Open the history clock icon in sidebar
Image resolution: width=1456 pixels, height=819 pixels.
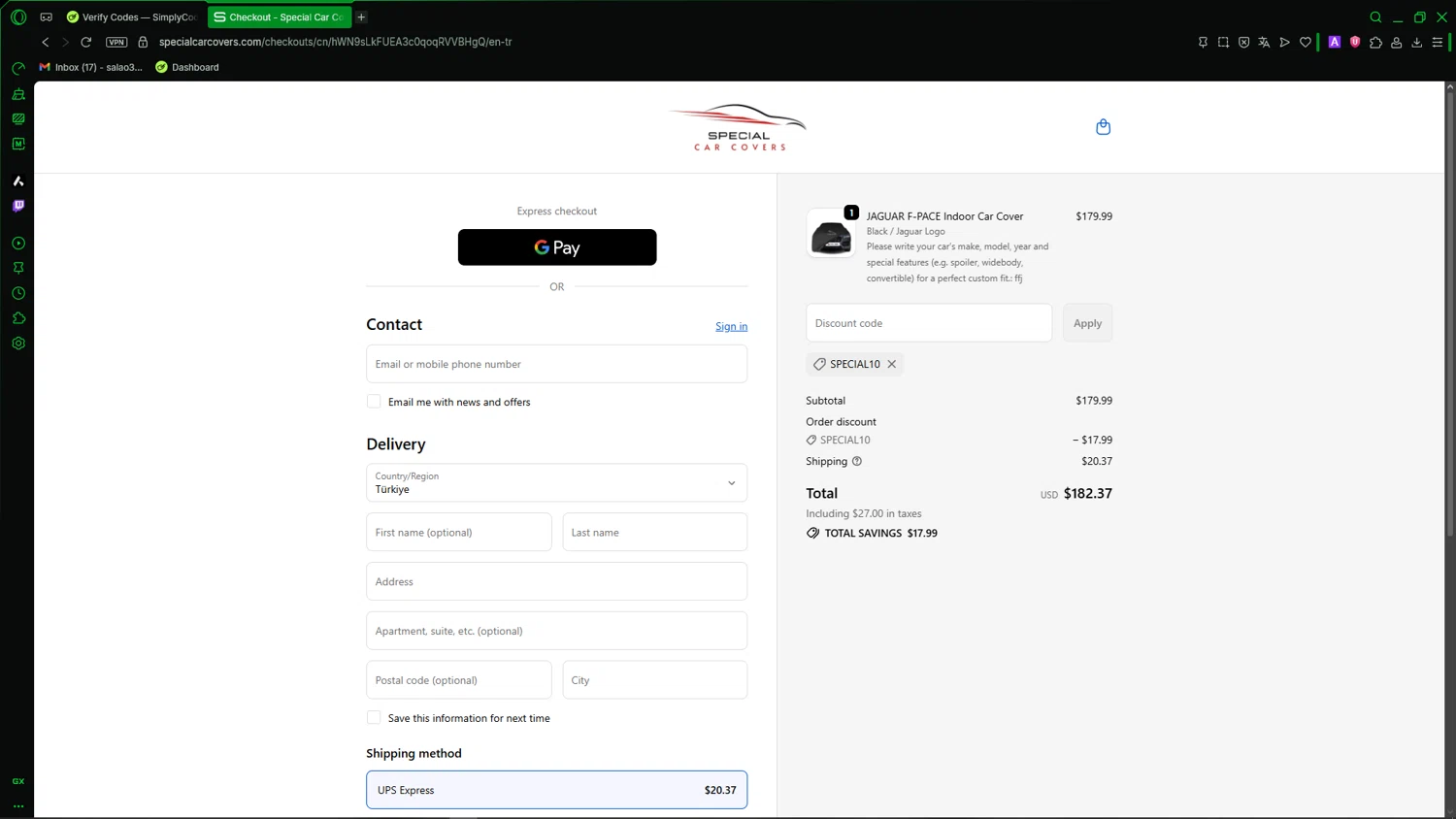coord(18,293)
